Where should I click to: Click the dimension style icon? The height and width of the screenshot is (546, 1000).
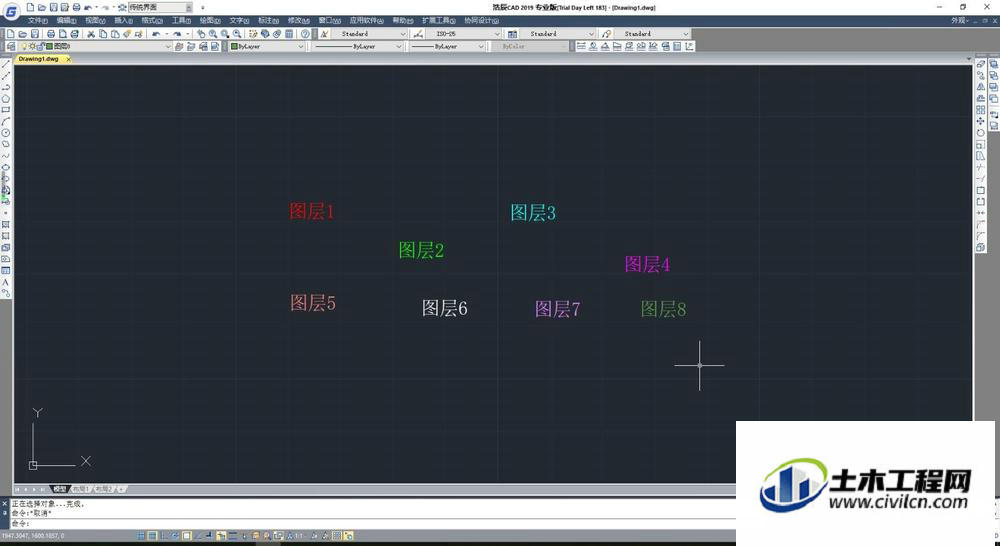(x=418, y=34)
